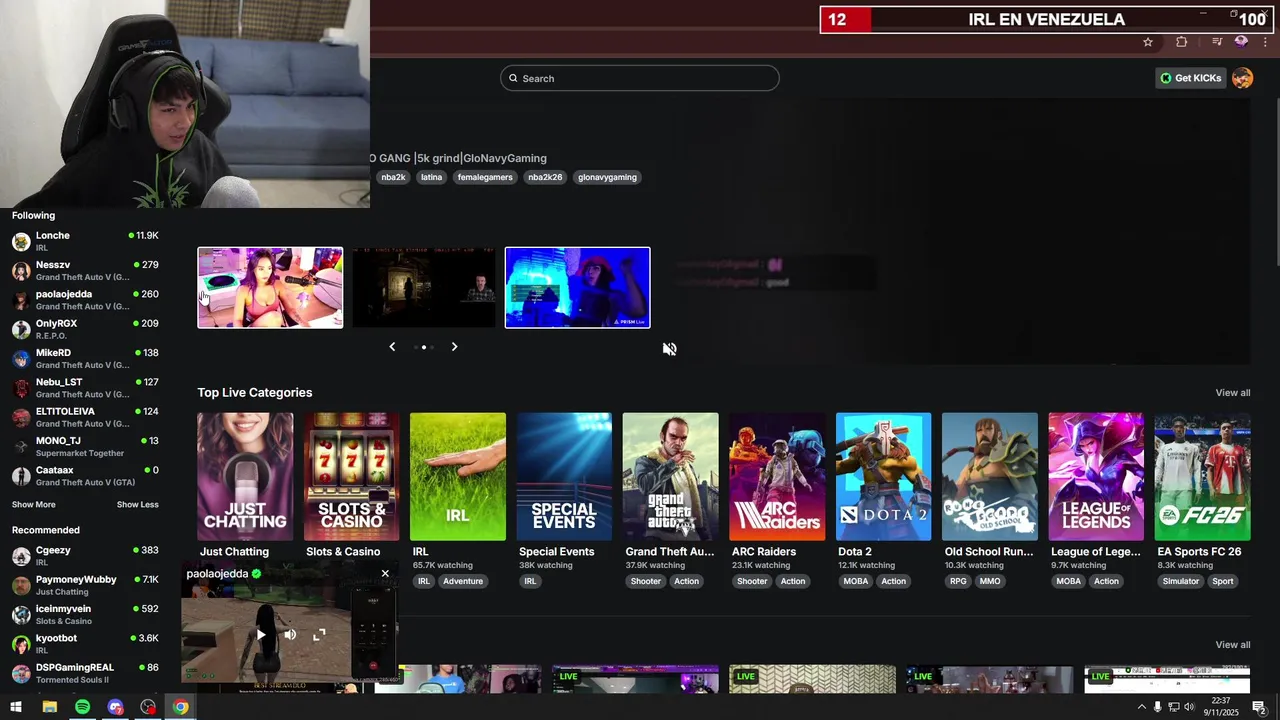Open kyootbot's recommended channel
This screenshot has width=1280, height=720.
[85, 644]
